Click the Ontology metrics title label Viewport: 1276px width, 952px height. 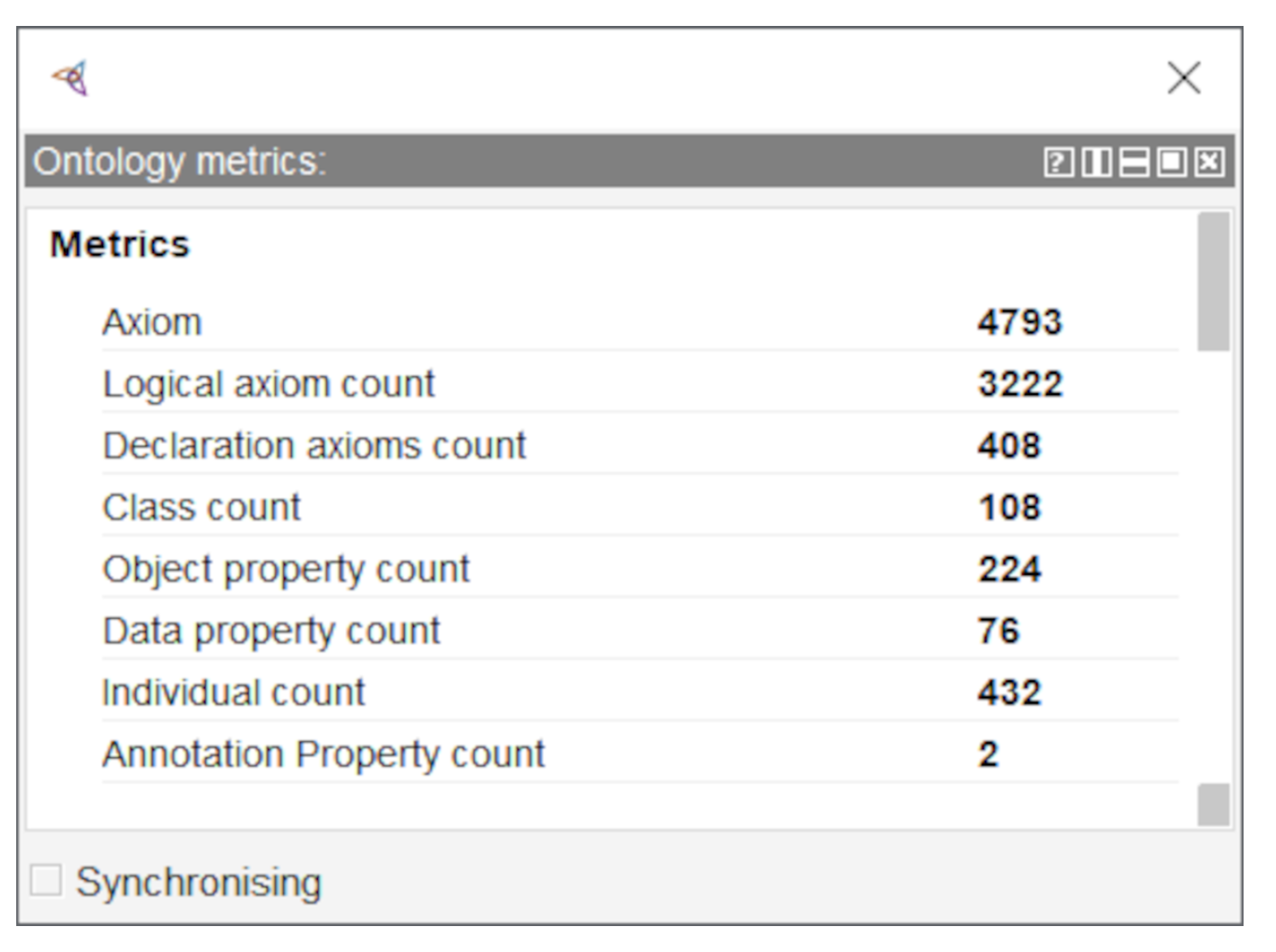[x=179, y=162]
